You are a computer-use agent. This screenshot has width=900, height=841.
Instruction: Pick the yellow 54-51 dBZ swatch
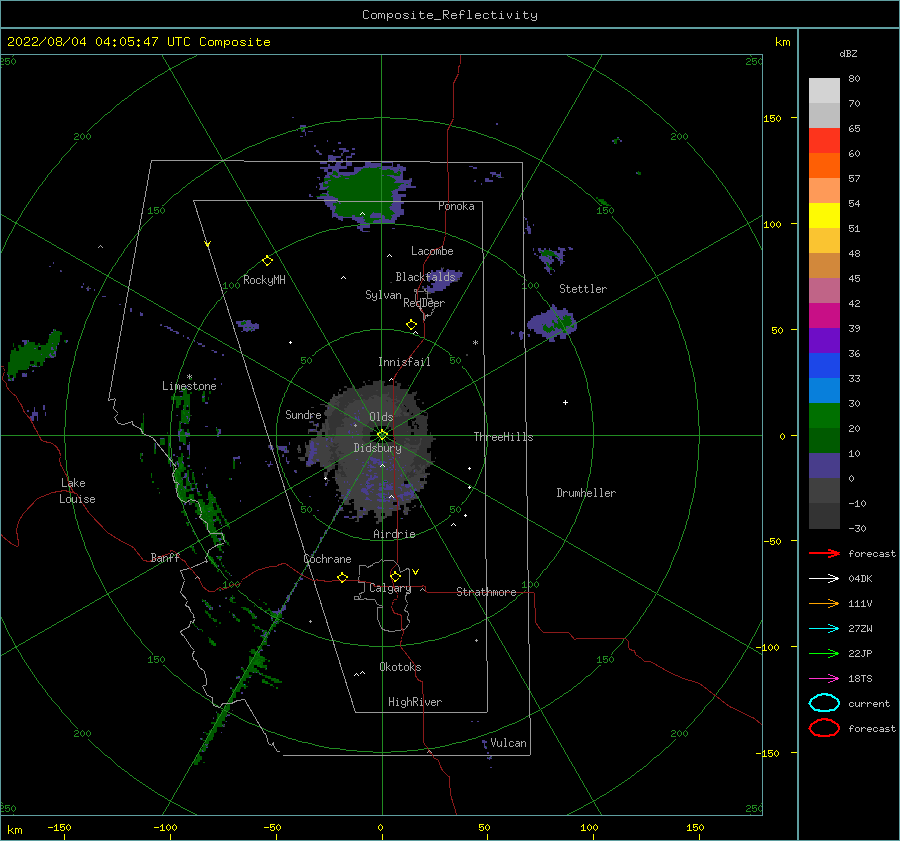pos(824,215)
